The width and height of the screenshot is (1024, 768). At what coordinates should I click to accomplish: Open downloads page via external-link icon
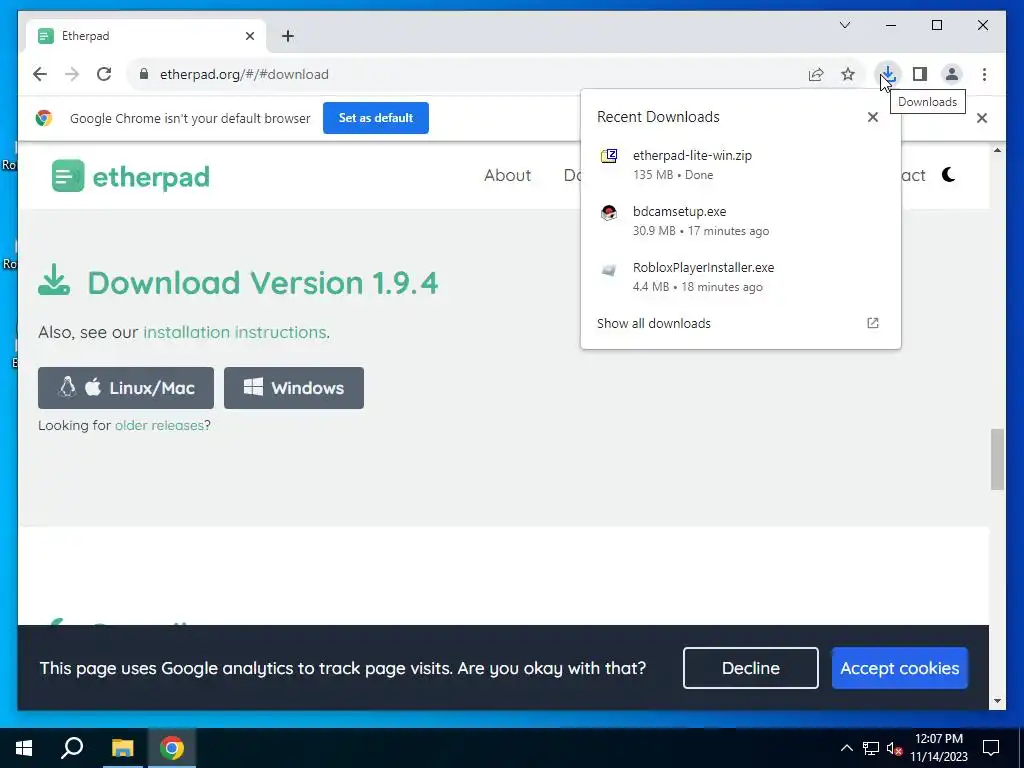[872, 323]
